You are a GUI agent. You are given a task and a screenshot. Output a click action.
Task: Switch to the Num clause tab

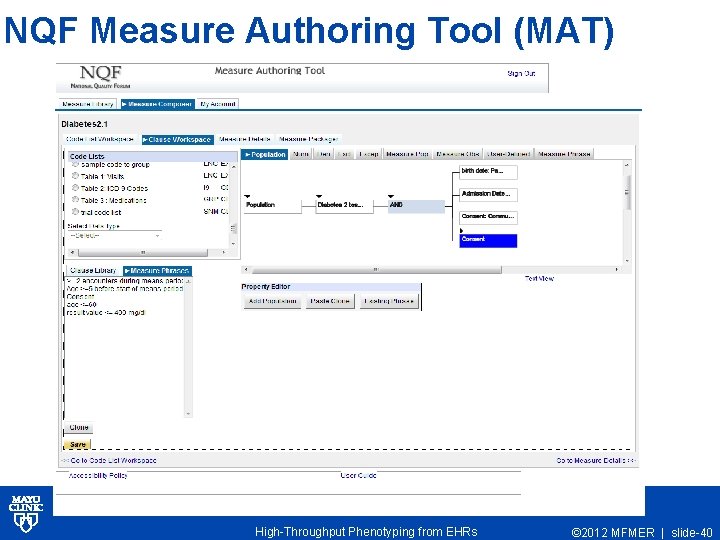301,154
